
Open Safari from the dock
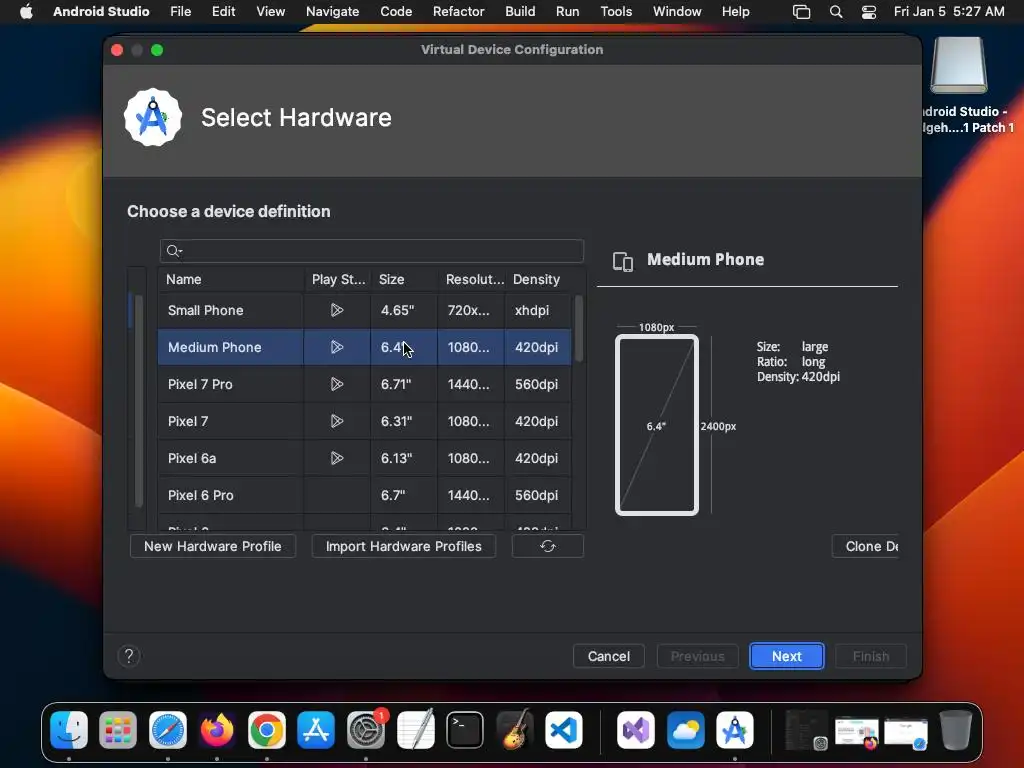[168, 729]
